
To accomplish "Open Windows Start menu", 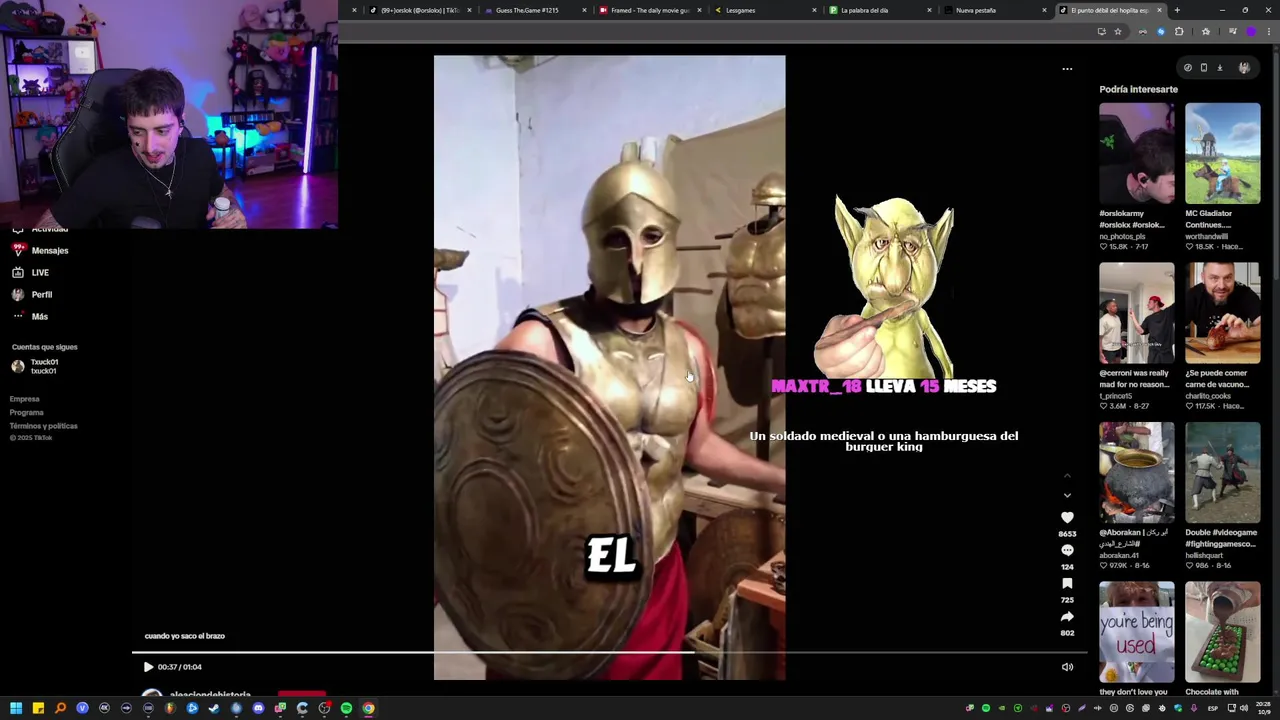I will tap(16, 708).
